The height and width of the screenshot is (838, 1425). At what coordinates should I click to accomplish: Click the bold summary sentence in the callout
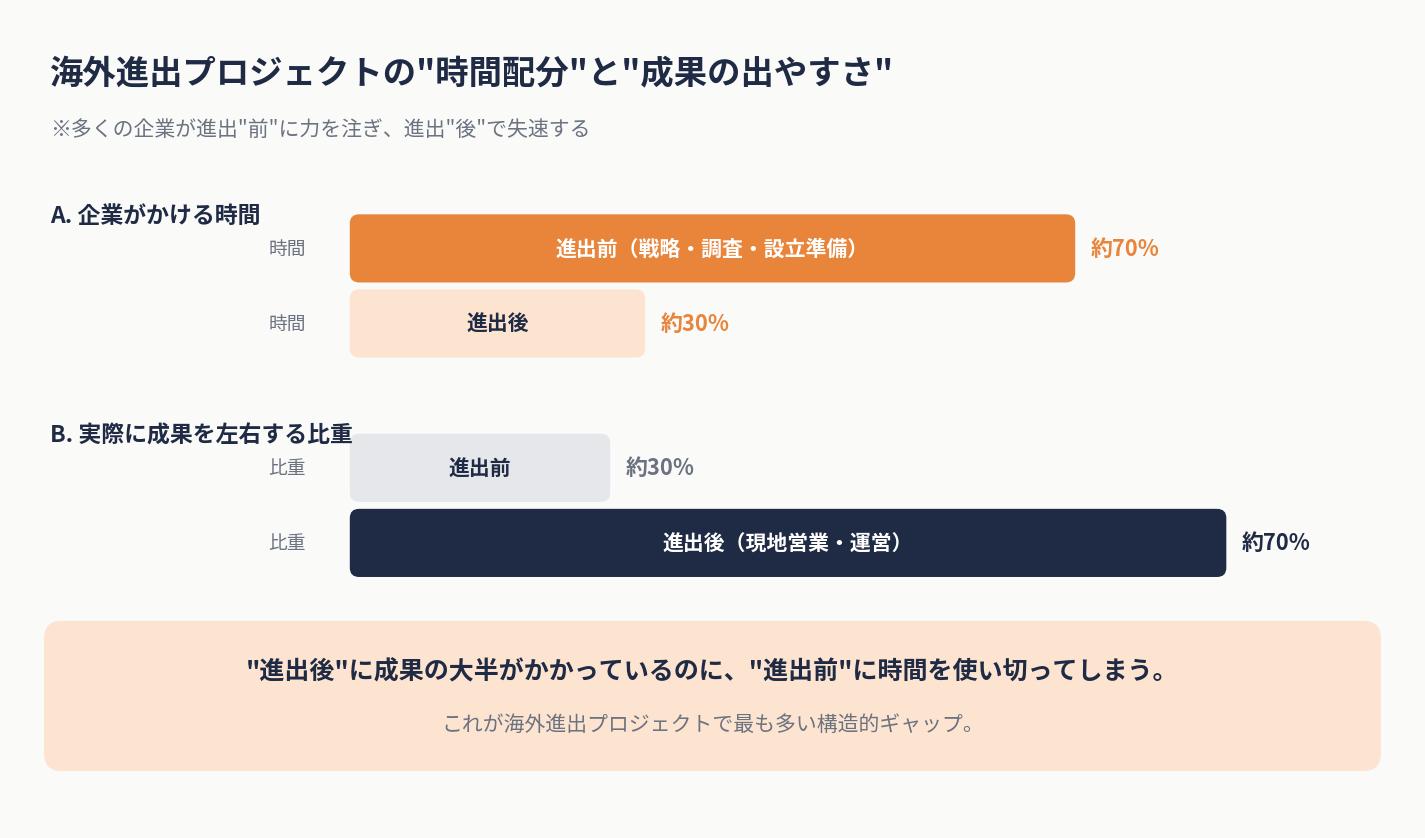708,670
